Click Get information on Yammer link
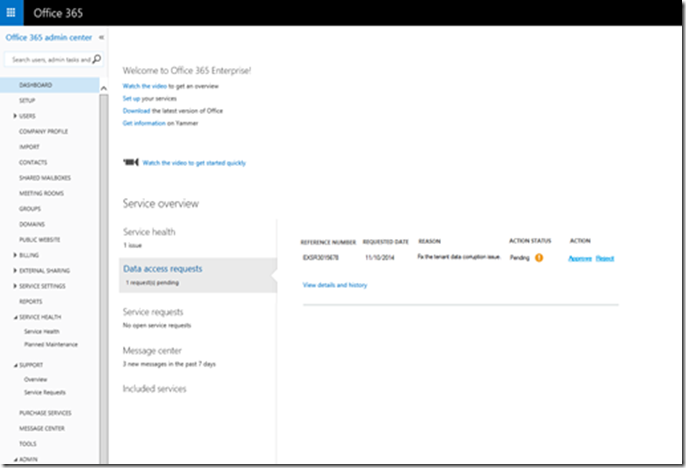 pos(144,123)
